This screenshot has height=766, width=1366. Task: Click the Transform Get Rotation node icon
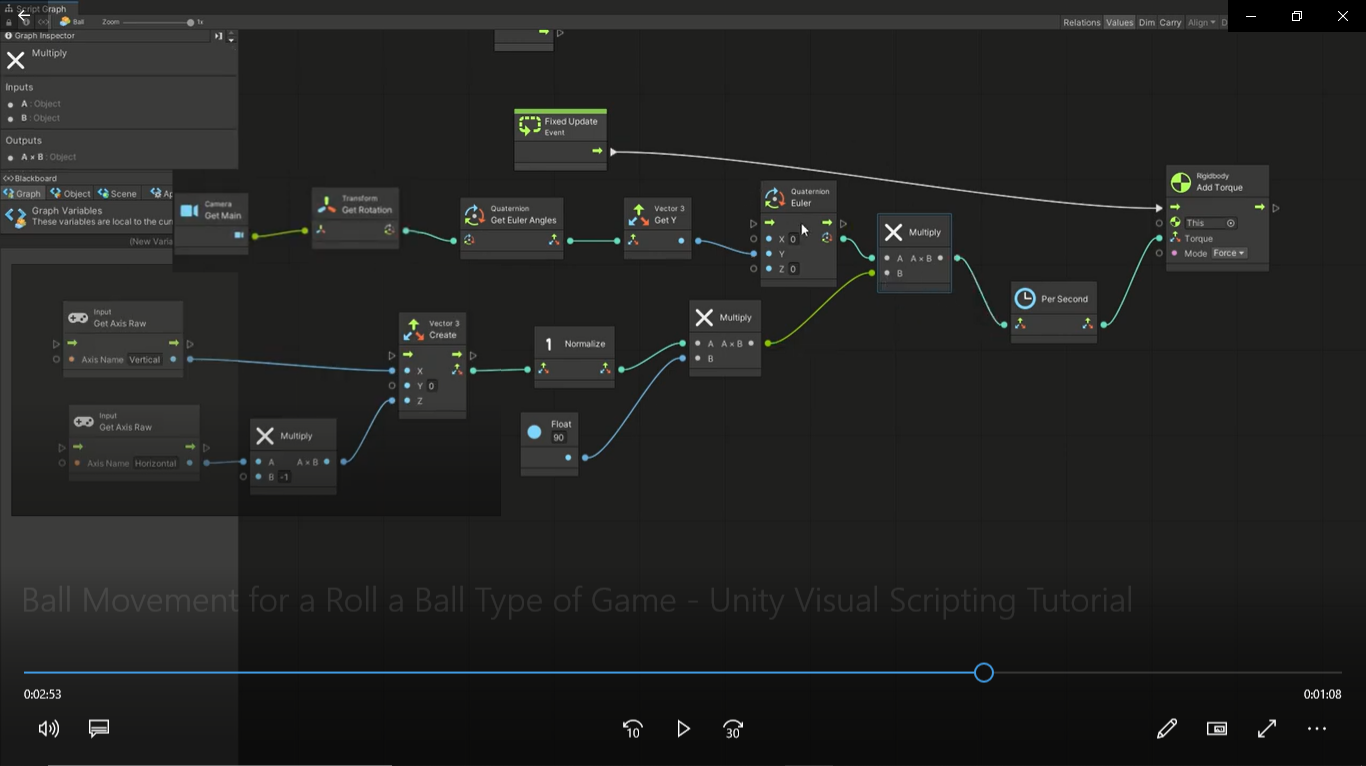point(327,204)
